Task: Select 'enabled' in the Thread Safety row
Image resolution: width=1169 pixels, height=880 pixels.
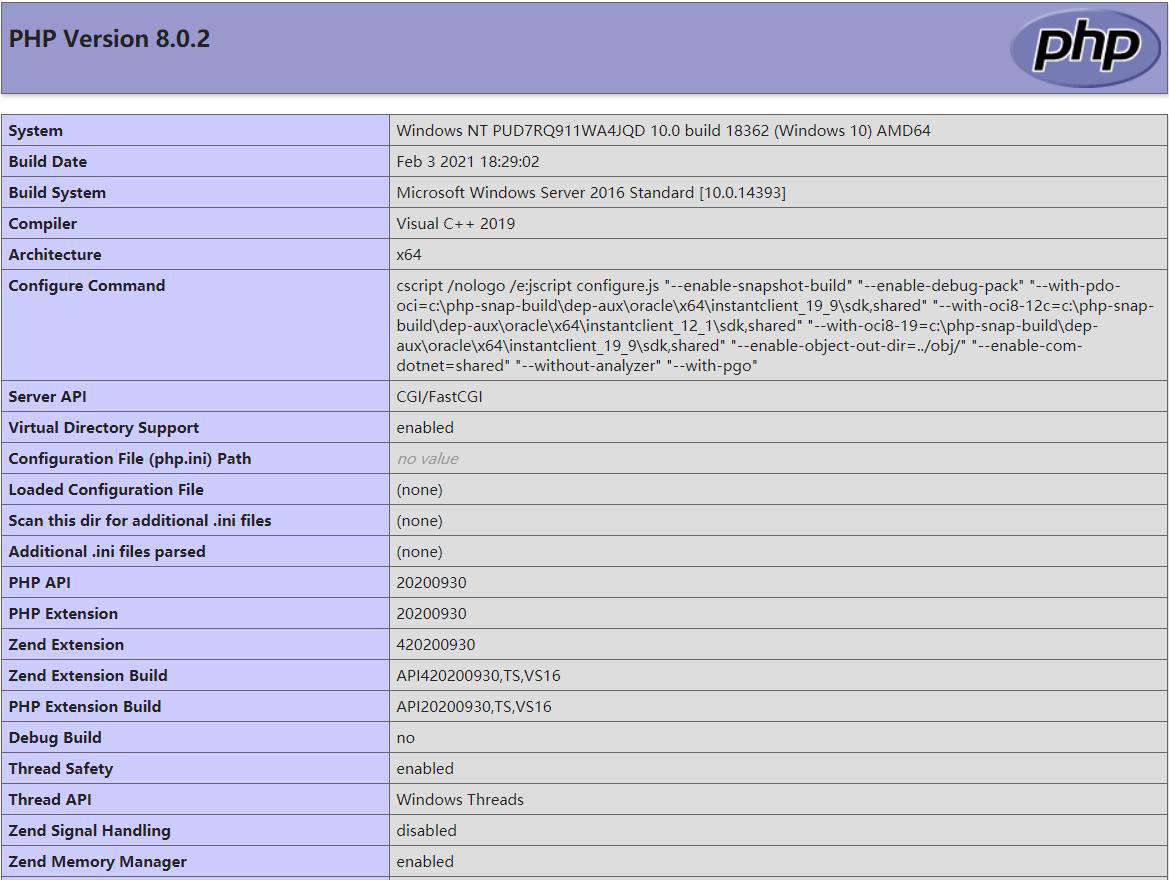Action: (x=425, y=769)
